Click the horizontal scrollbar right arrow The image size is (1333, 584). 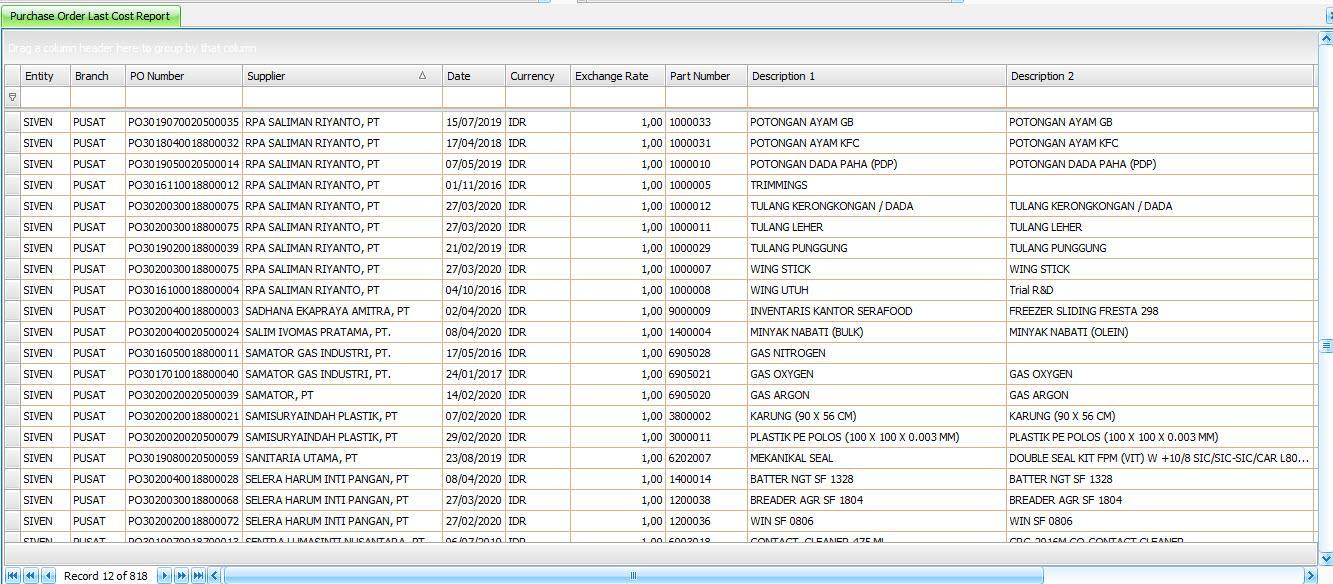pyautogui.click(x=1311, y=575)
